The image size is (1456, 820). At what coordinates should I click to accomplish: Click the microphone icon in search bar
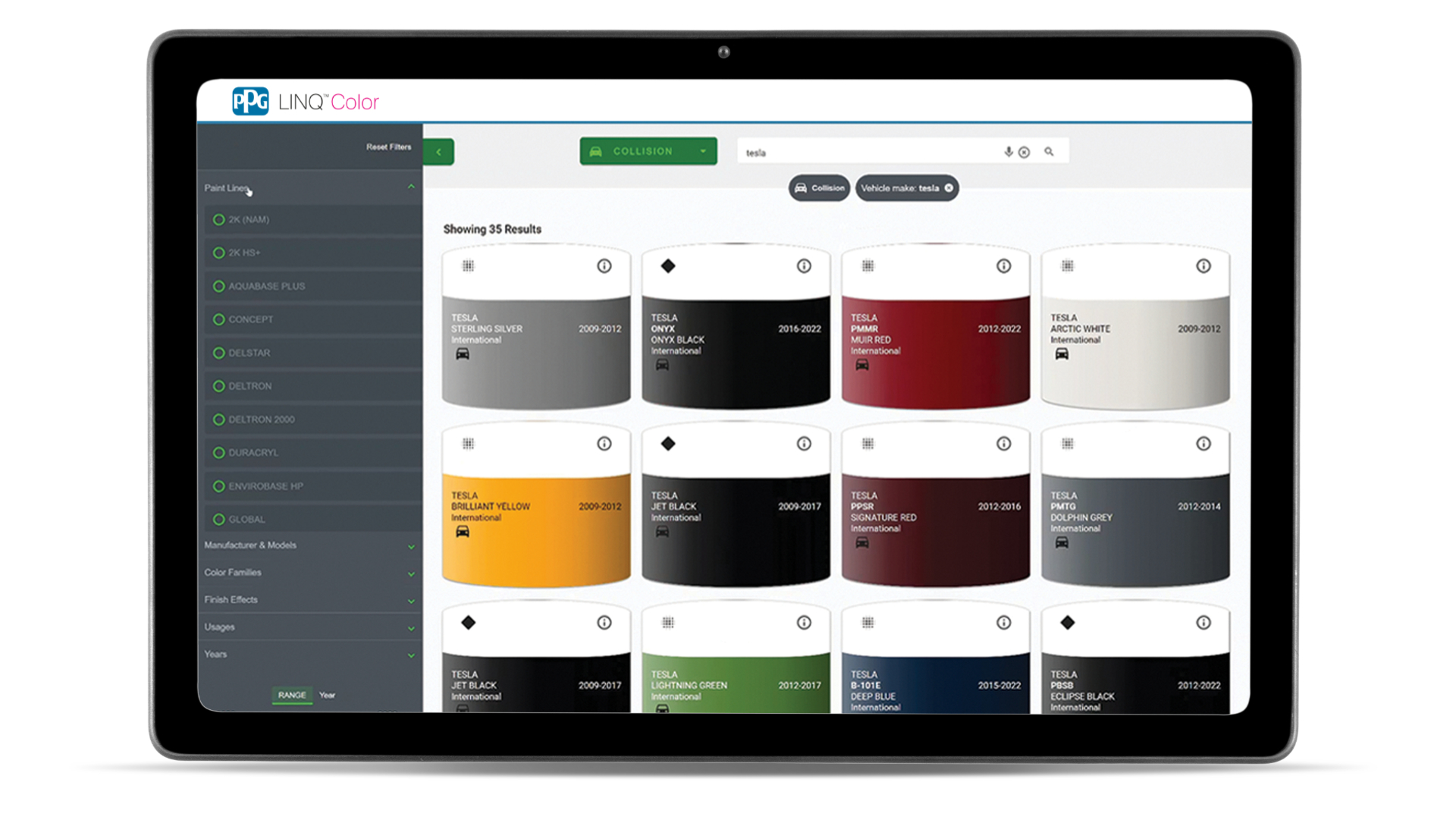click(x=1007, y=151)
